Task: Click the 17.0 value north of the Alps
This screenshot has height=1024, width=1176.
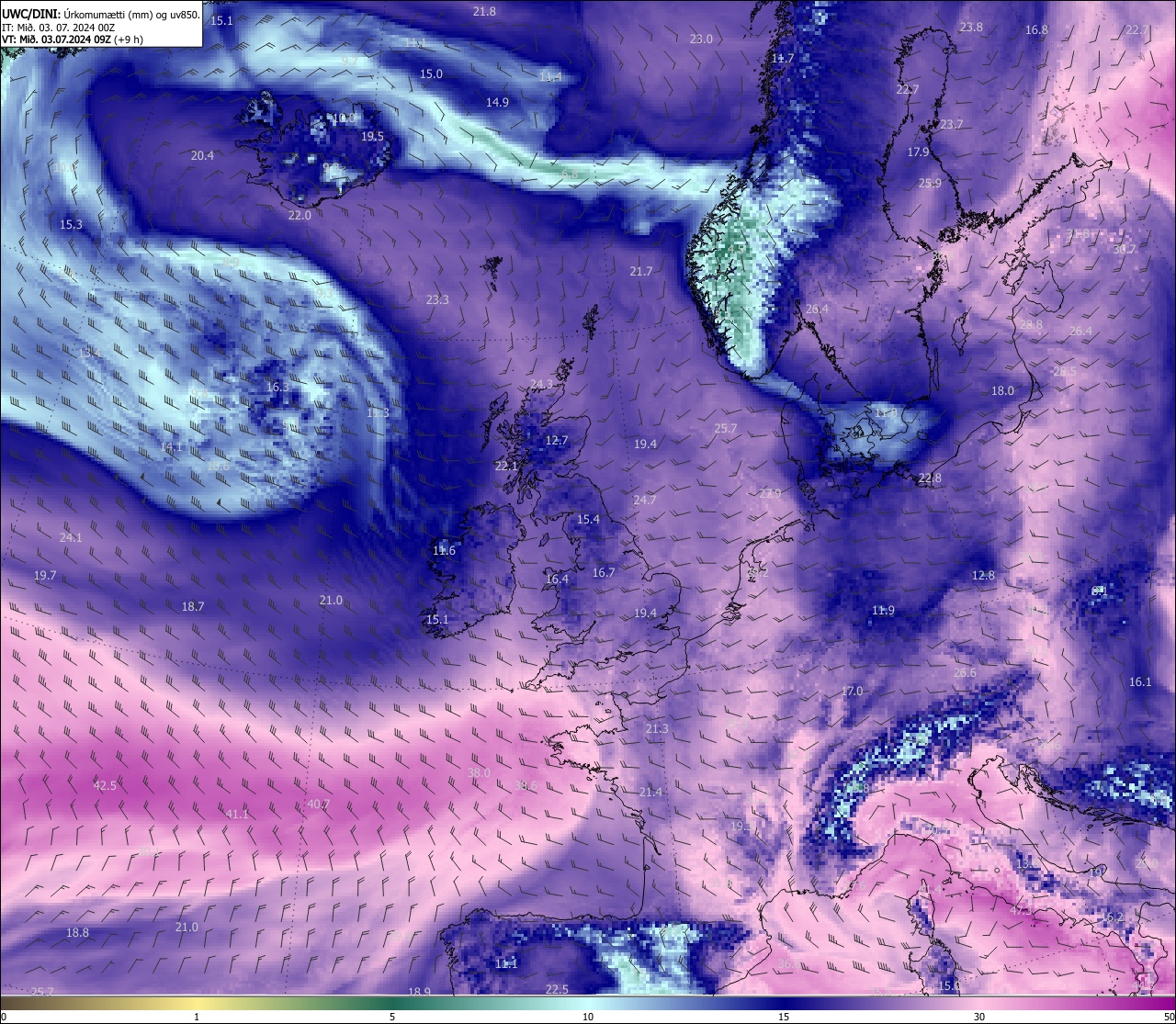Action: [852, 691]
